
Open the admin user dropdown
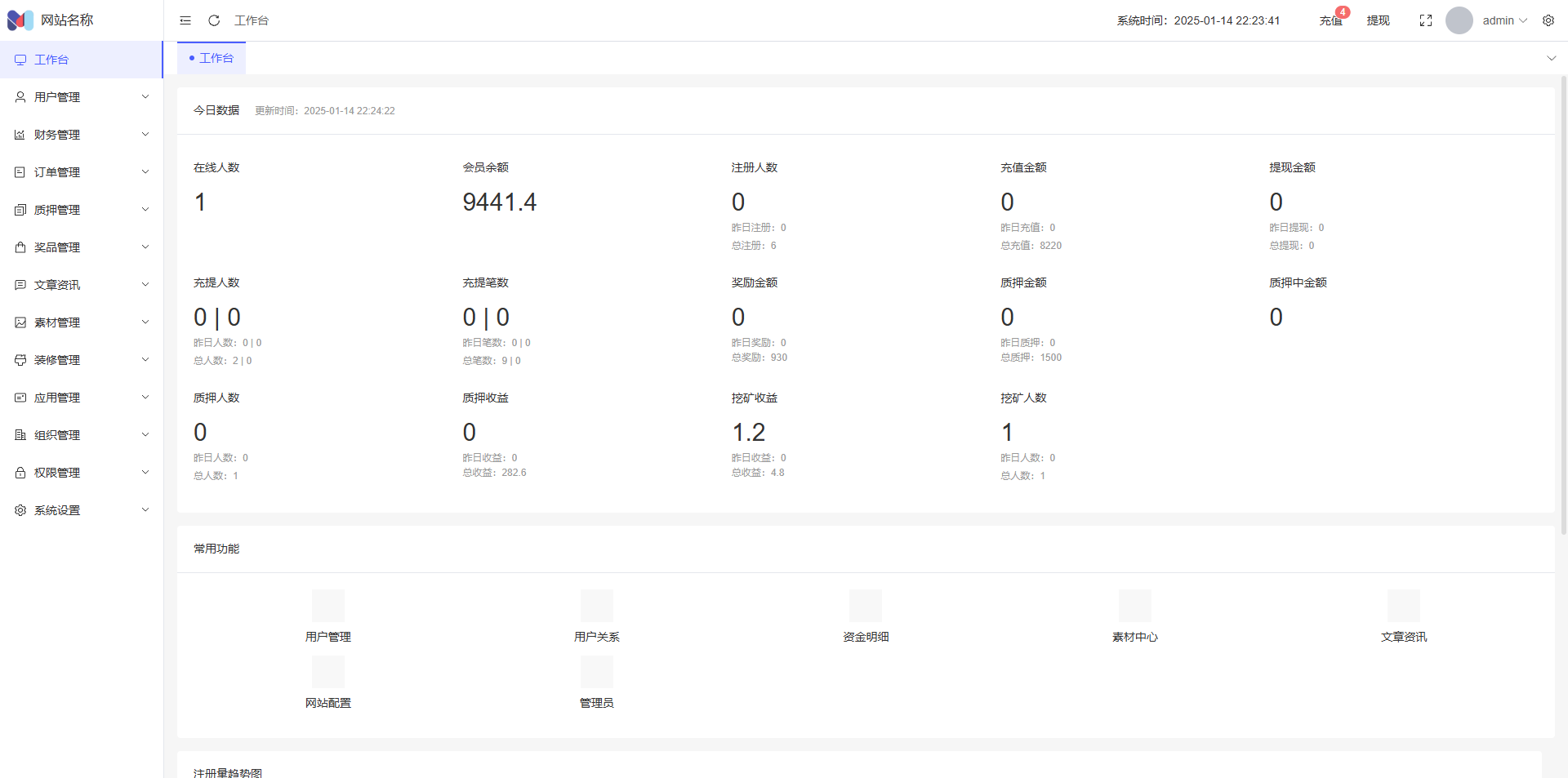1504,20
